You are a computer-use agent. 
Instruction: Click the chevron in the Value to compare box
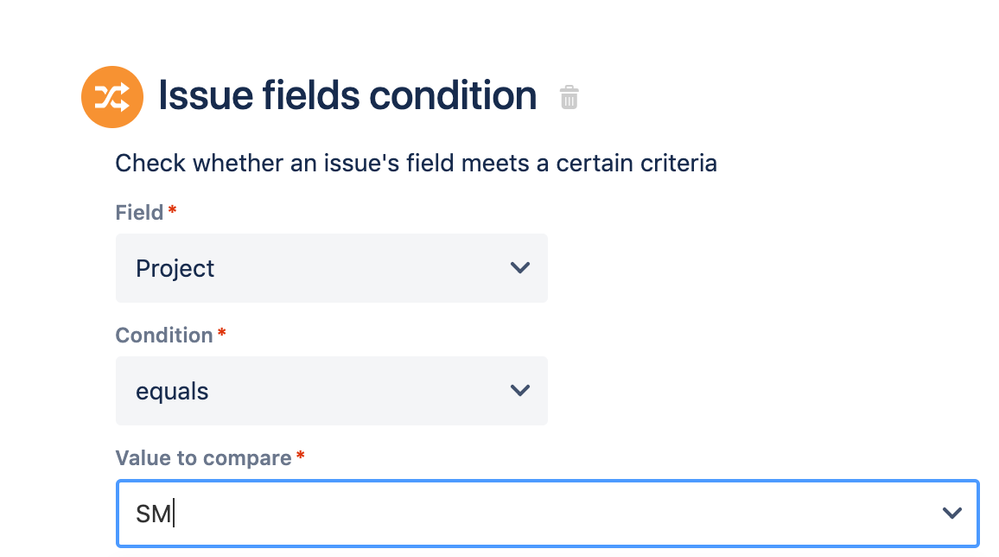tap(951, 513)
